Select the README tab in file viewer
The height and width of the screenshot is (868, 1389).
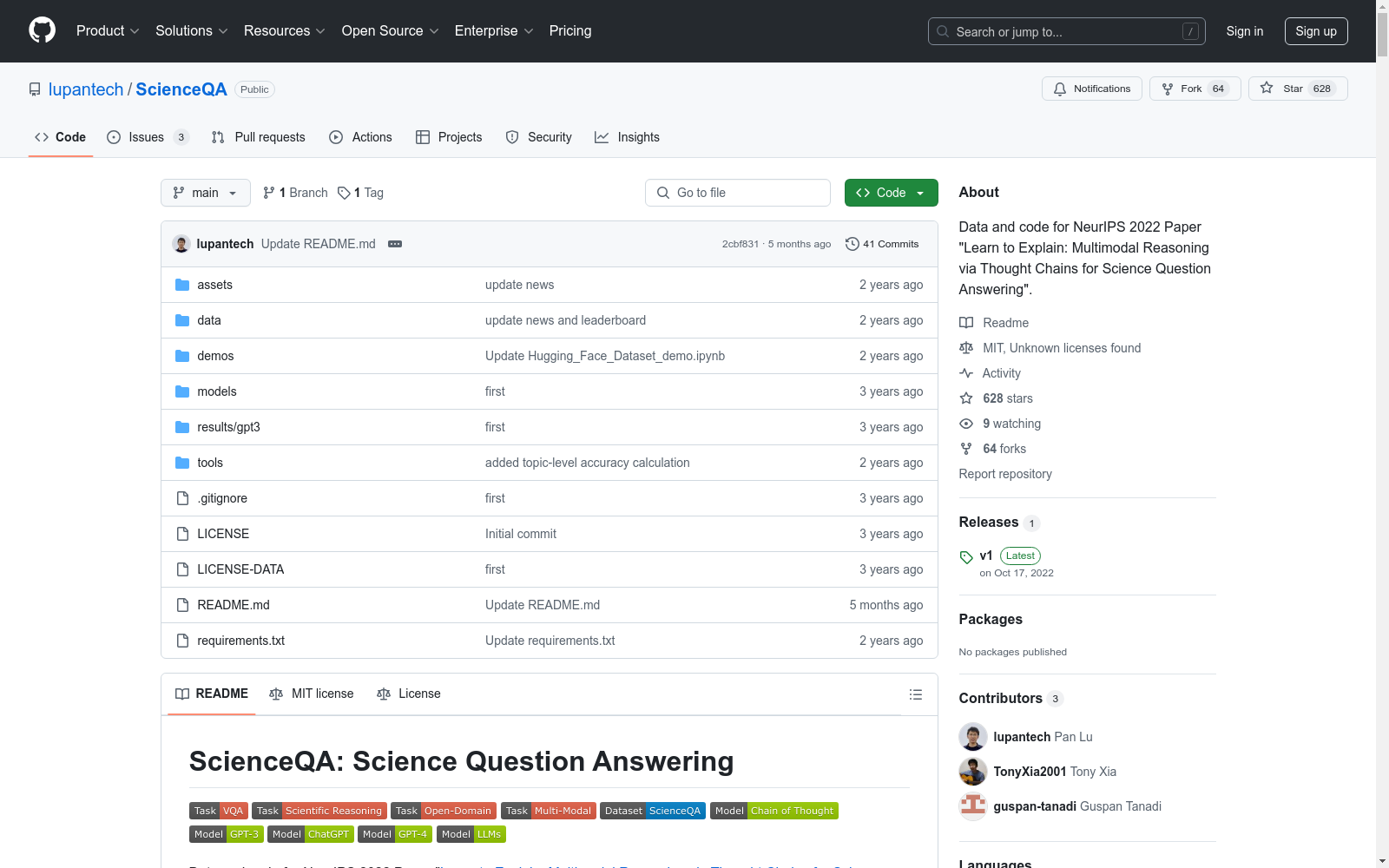[212, 694]
